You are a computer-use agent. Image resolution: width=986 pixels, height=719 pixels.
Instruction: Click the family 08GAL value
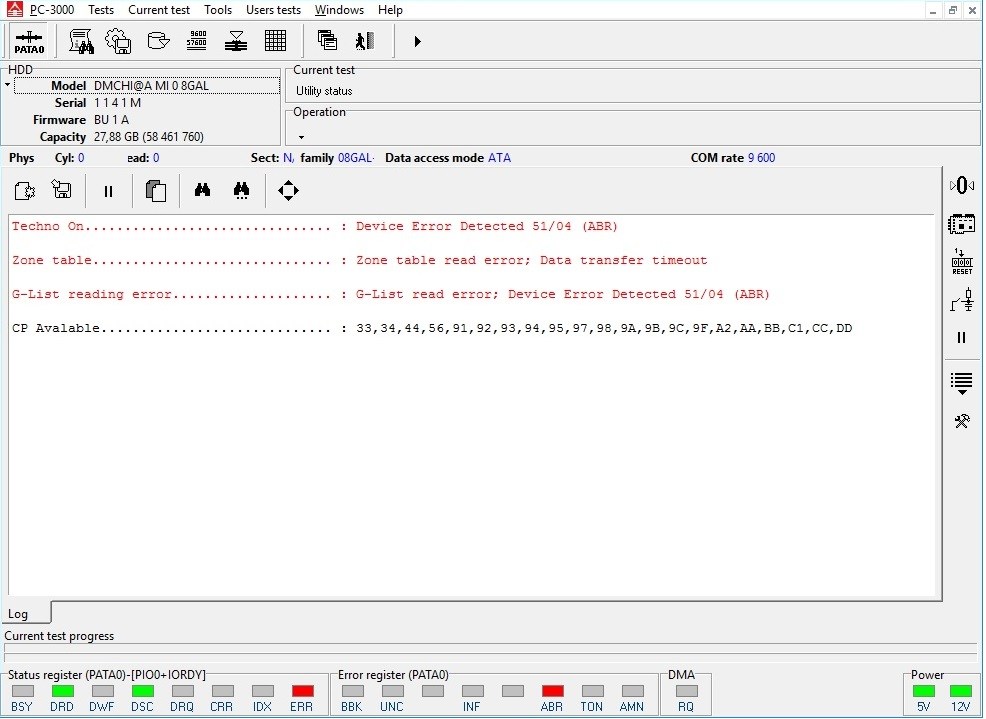355,158
